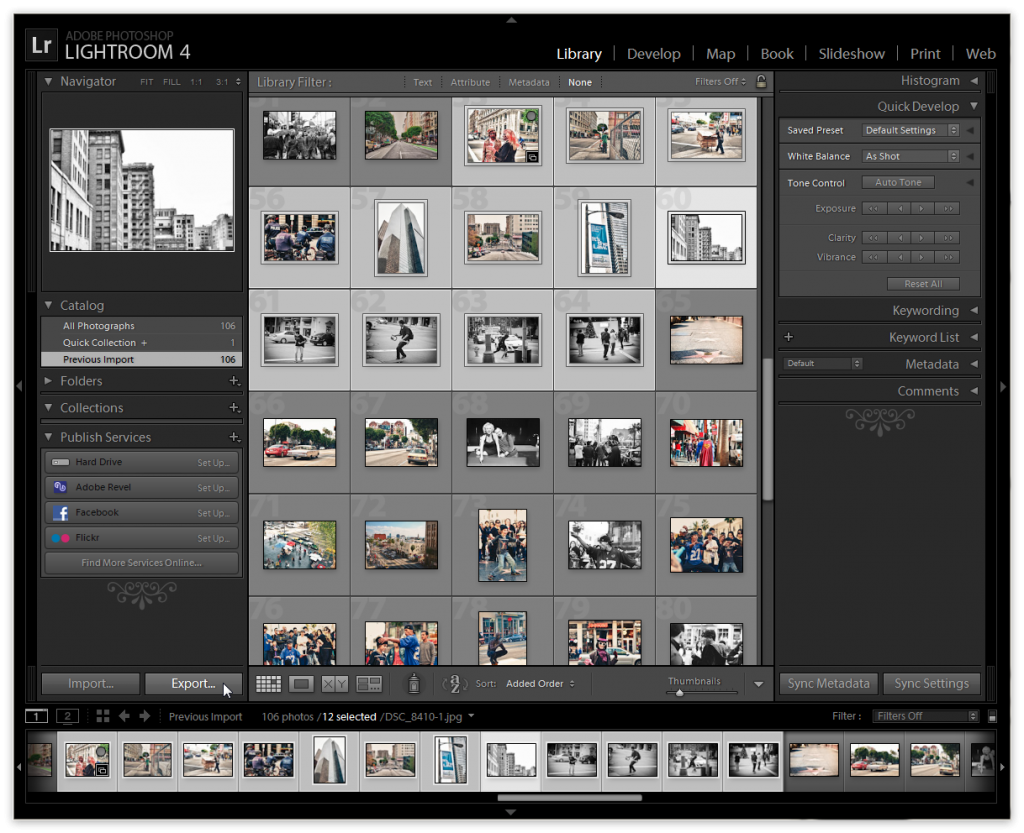Click Reset All in Quick Develop
The image size is (1024, 833).
[x=923, y=284]
